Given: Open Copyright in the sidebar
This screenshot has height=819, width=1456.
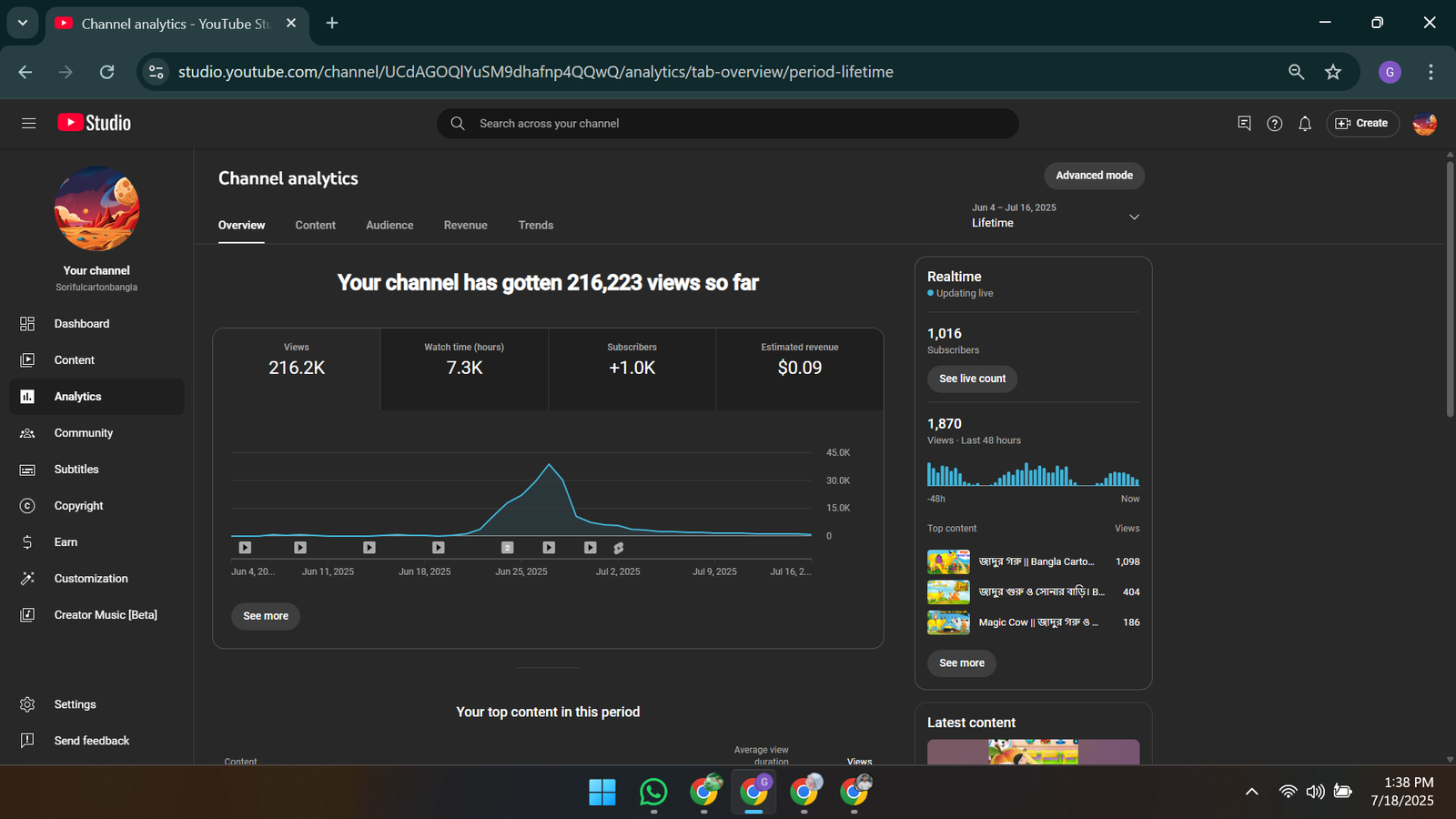Looking at the screenshot, I should [96, 506].
